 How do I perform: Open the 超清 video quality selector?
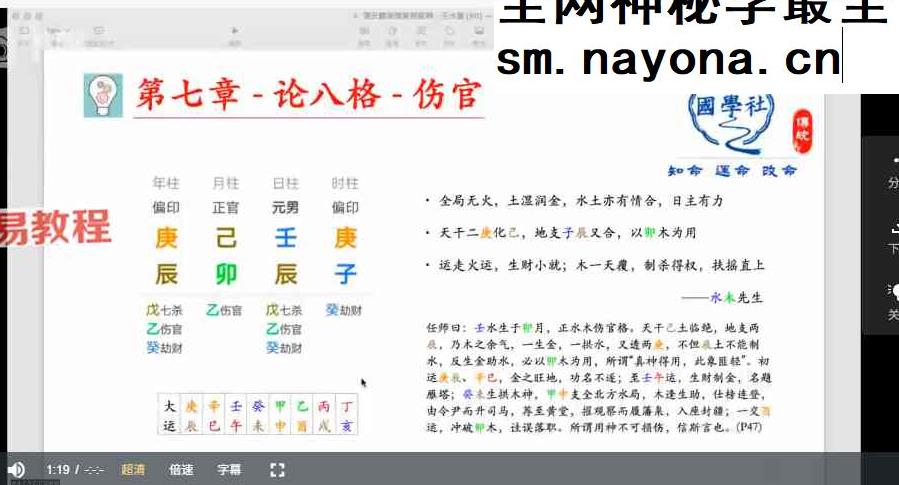(132, 470)
